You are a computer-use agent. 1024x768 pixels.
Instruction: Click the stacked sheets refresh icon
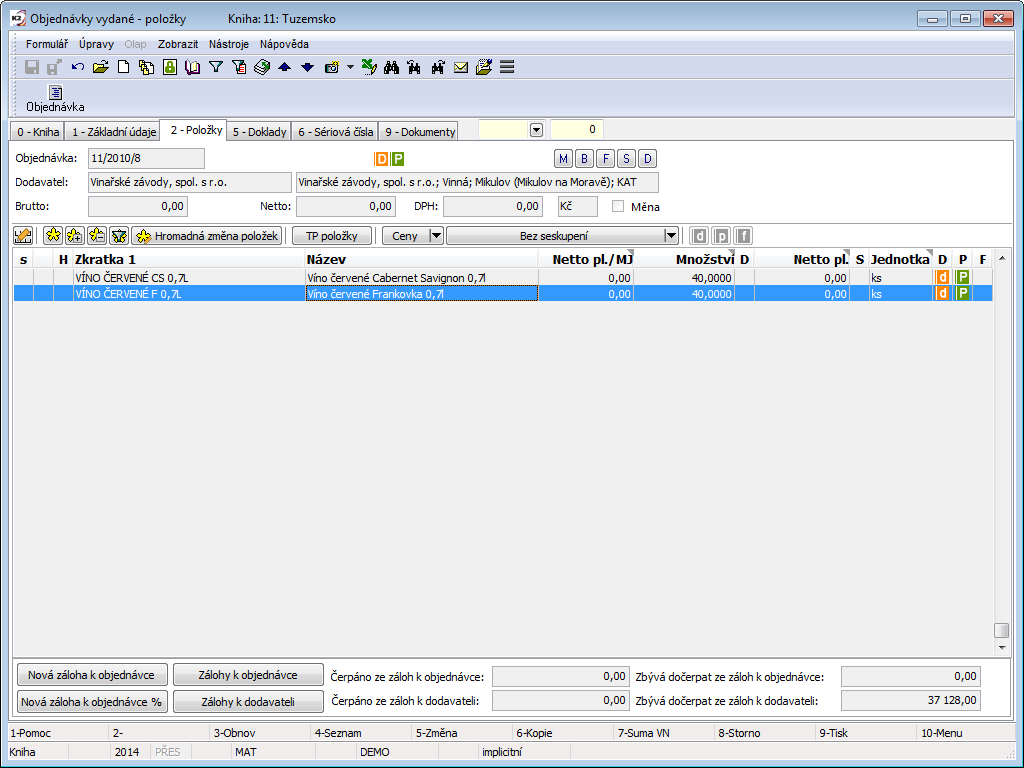point(262,67)
